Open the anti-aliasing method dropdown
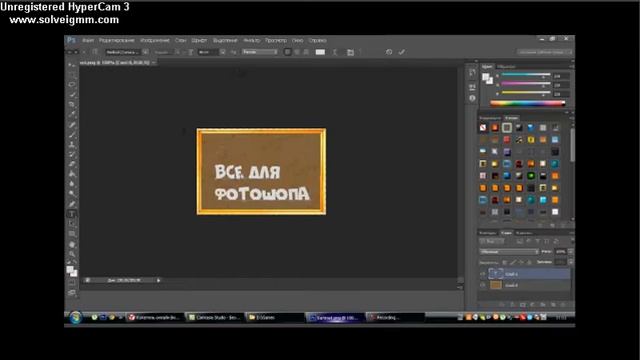The height and width of the screenshot is (360, 640). point(259,52)
